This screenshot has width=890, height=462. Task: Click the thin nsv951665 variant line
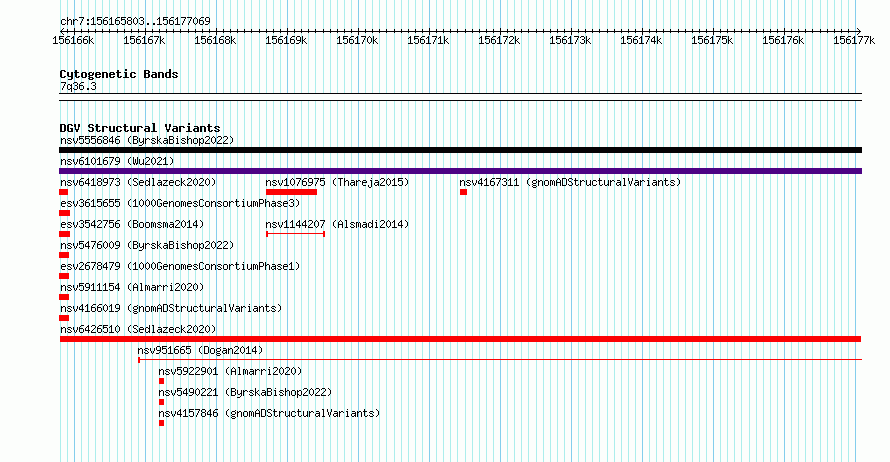(500, 360)
